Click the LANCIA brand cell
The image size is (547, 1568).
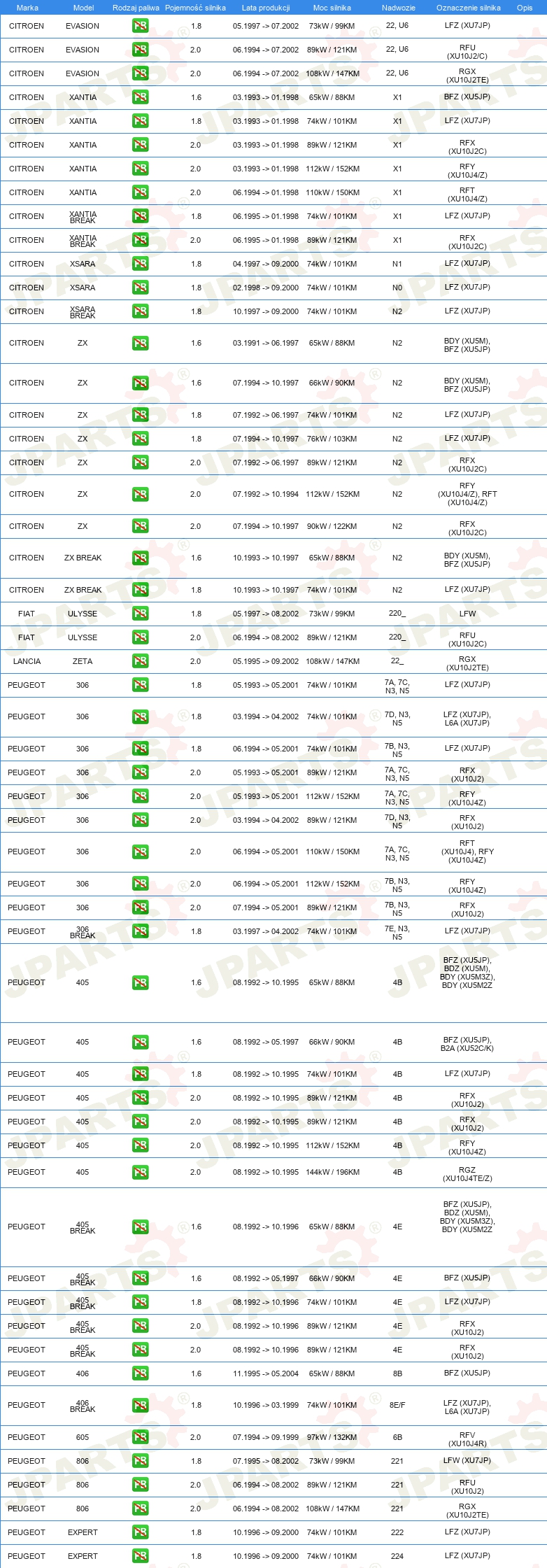27,661
